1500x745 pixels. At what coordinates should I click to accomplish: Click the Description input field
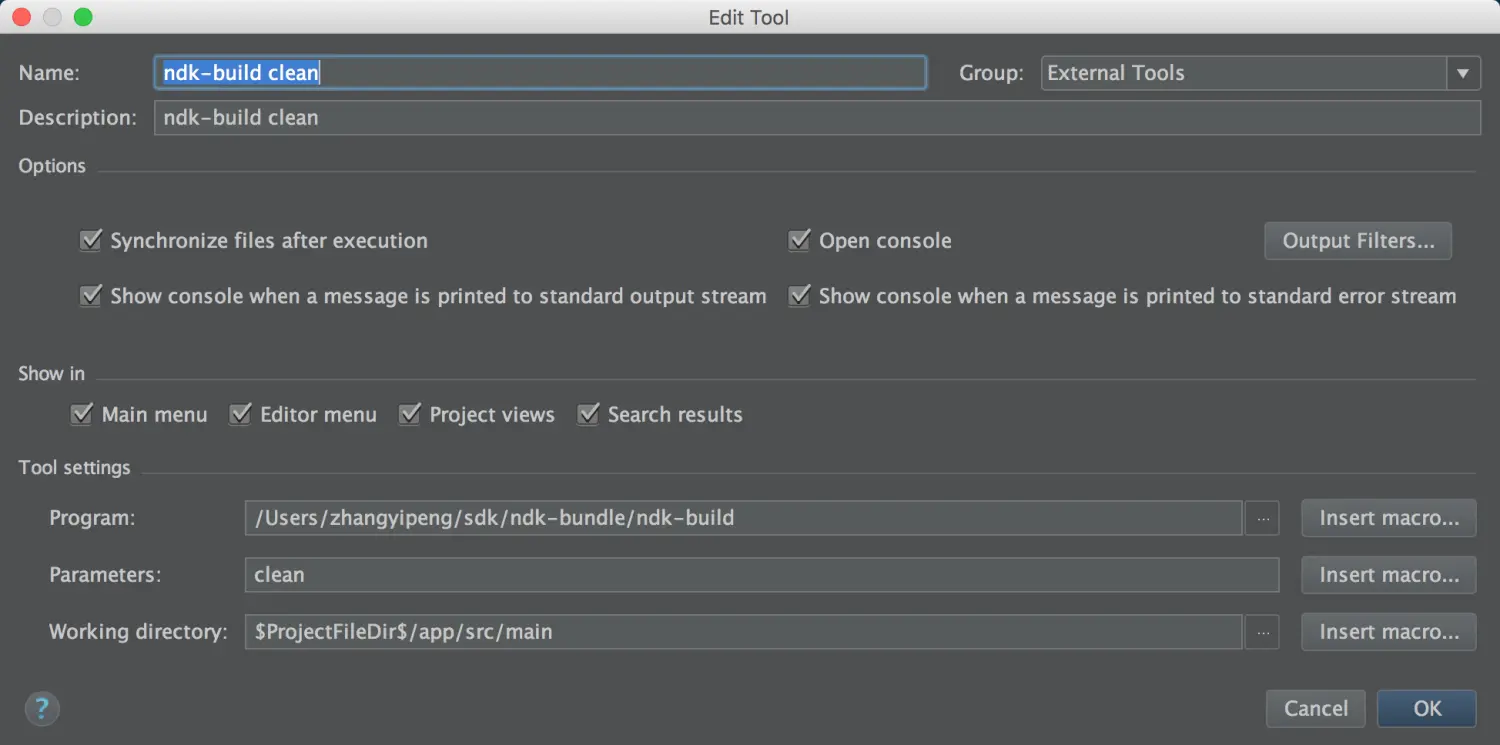(x=817, y=117)
